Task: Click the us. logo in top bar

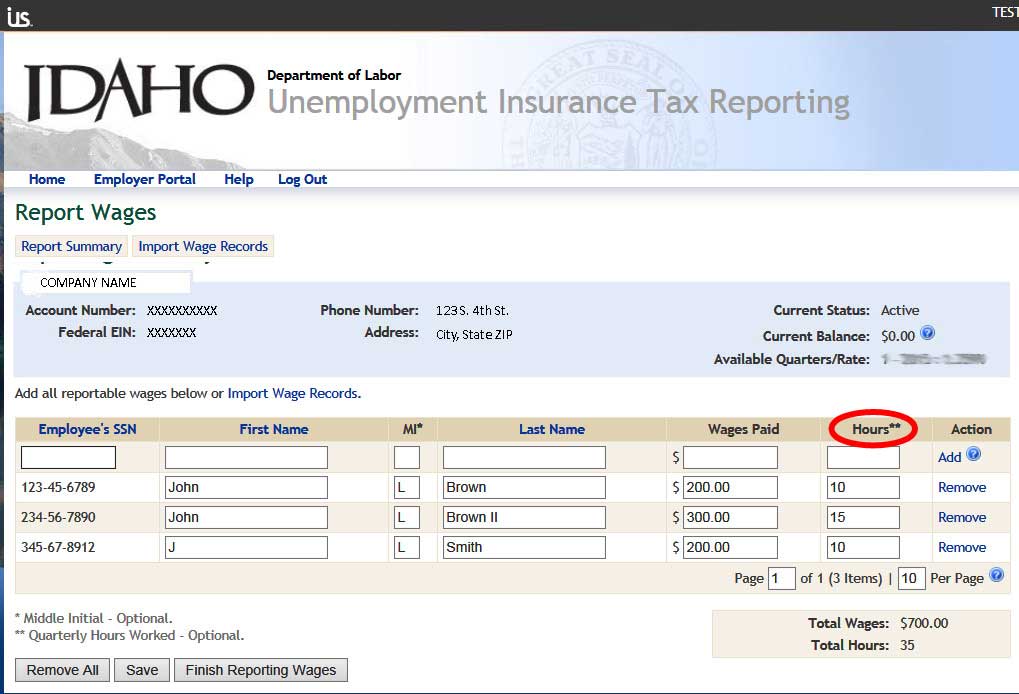Action: [18, 15]
